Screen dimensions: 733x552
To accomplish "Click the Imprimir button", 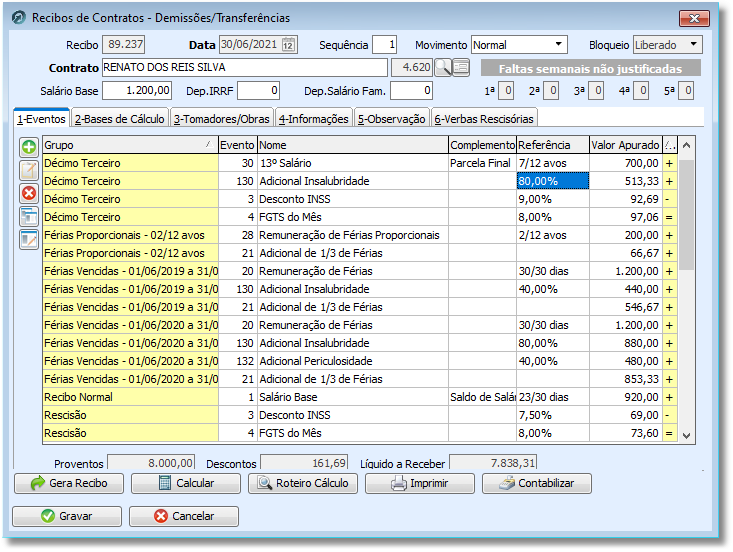I will [x=420, y=483].
